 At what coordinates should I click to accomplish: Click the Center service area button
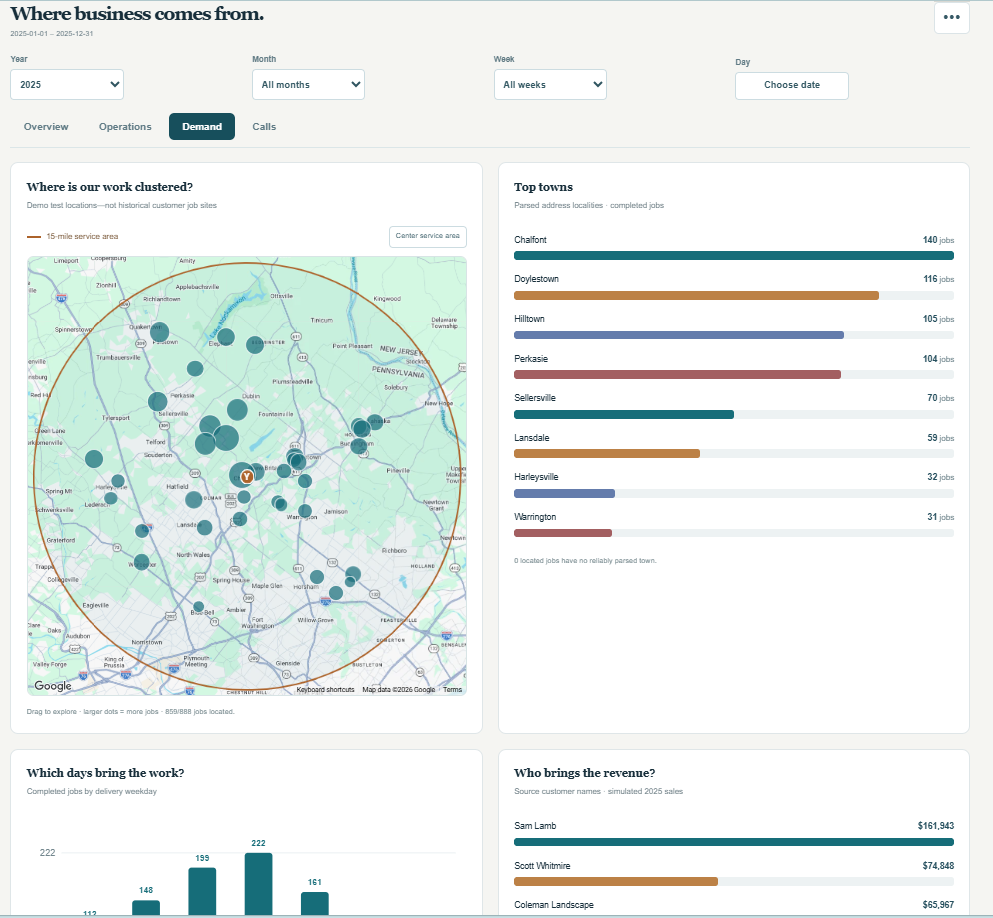[427, 236]
